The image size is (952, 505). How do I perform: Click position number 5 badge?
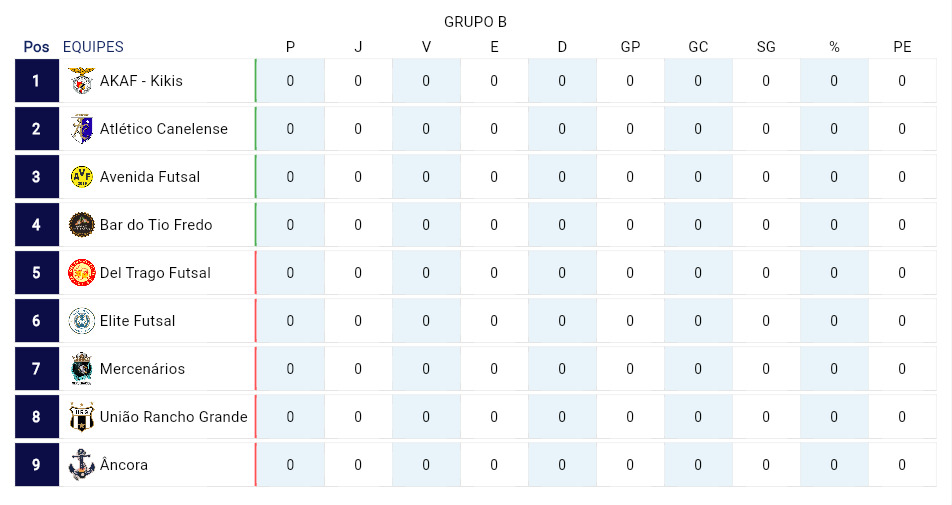(x=36, y=273)
